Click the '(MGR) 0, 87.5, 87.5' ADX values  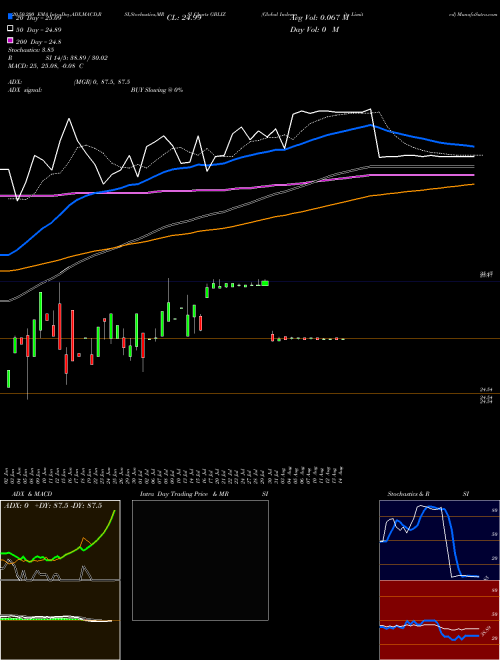pyautogui.click(x=102, y=82)
